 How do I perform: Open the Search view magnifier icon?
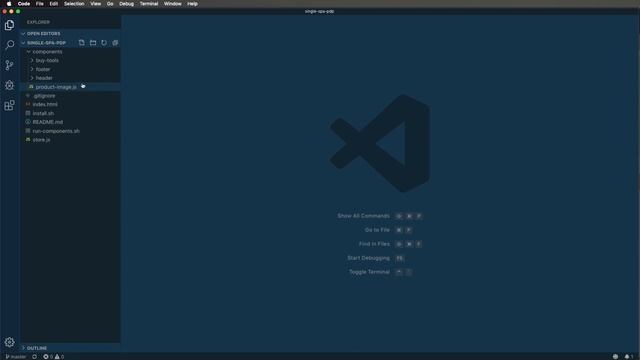point(9,44)
